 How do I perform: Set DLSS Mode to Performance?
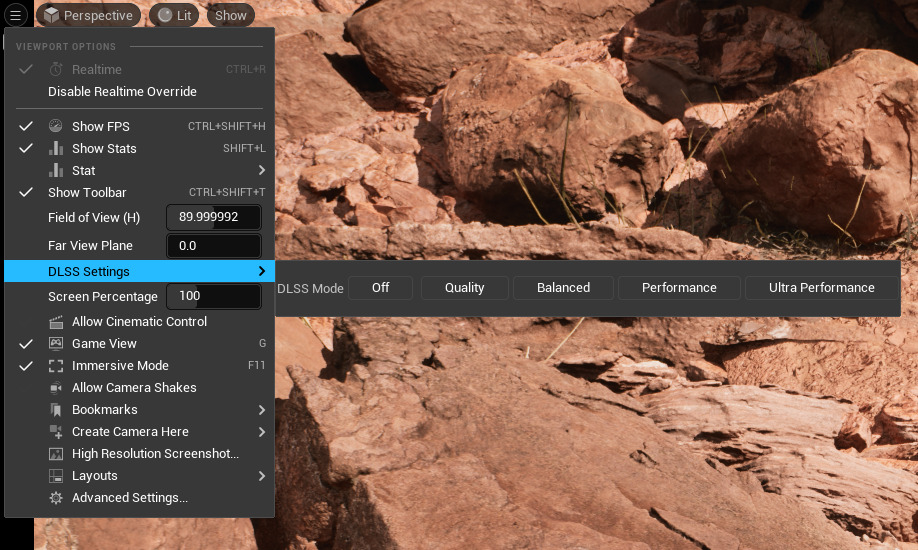679,288
